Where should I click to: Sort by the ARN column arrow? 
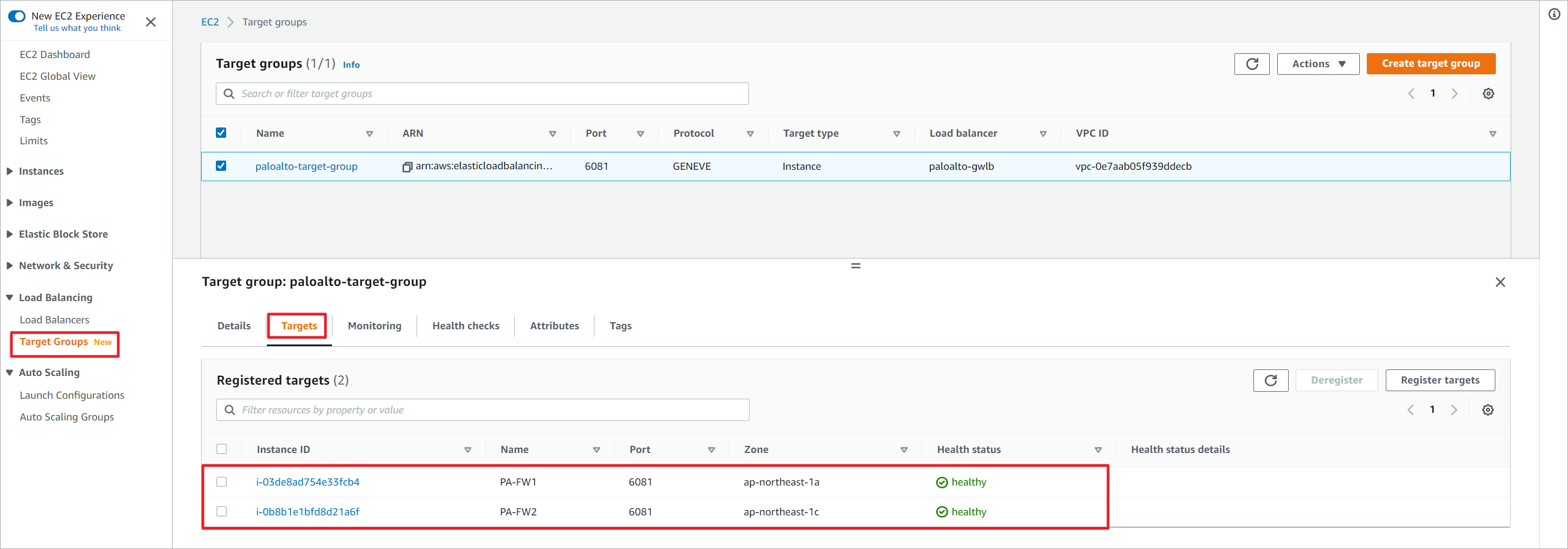[553, 134]
